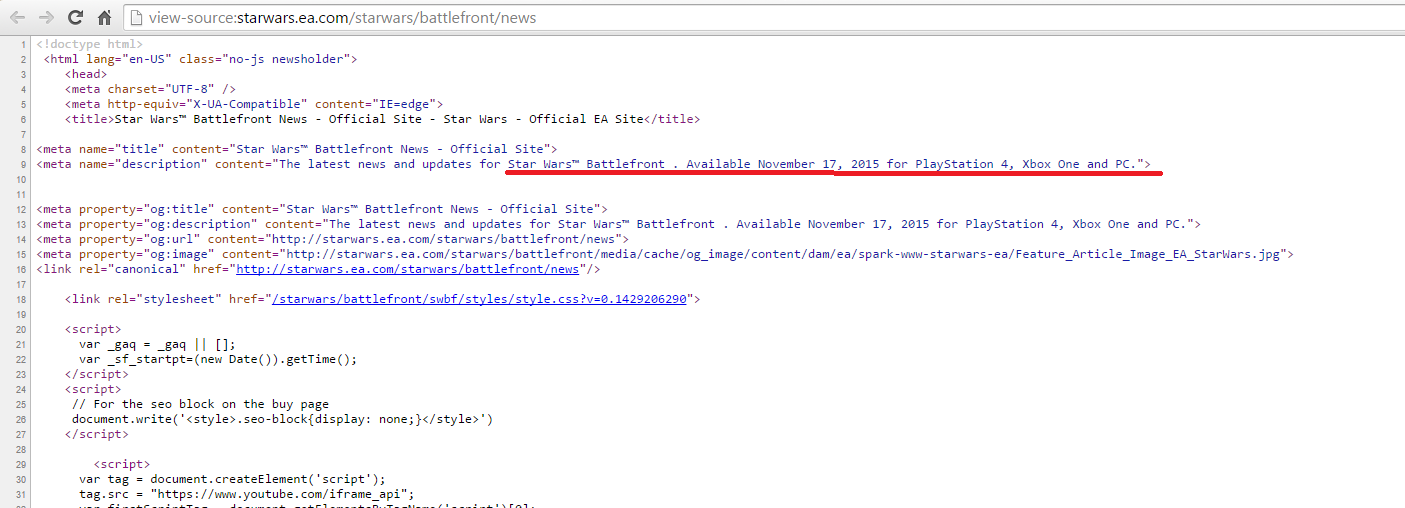1405x508 pixels.
Task: Reload the page with refresh icon
Action: pos(75,18)
